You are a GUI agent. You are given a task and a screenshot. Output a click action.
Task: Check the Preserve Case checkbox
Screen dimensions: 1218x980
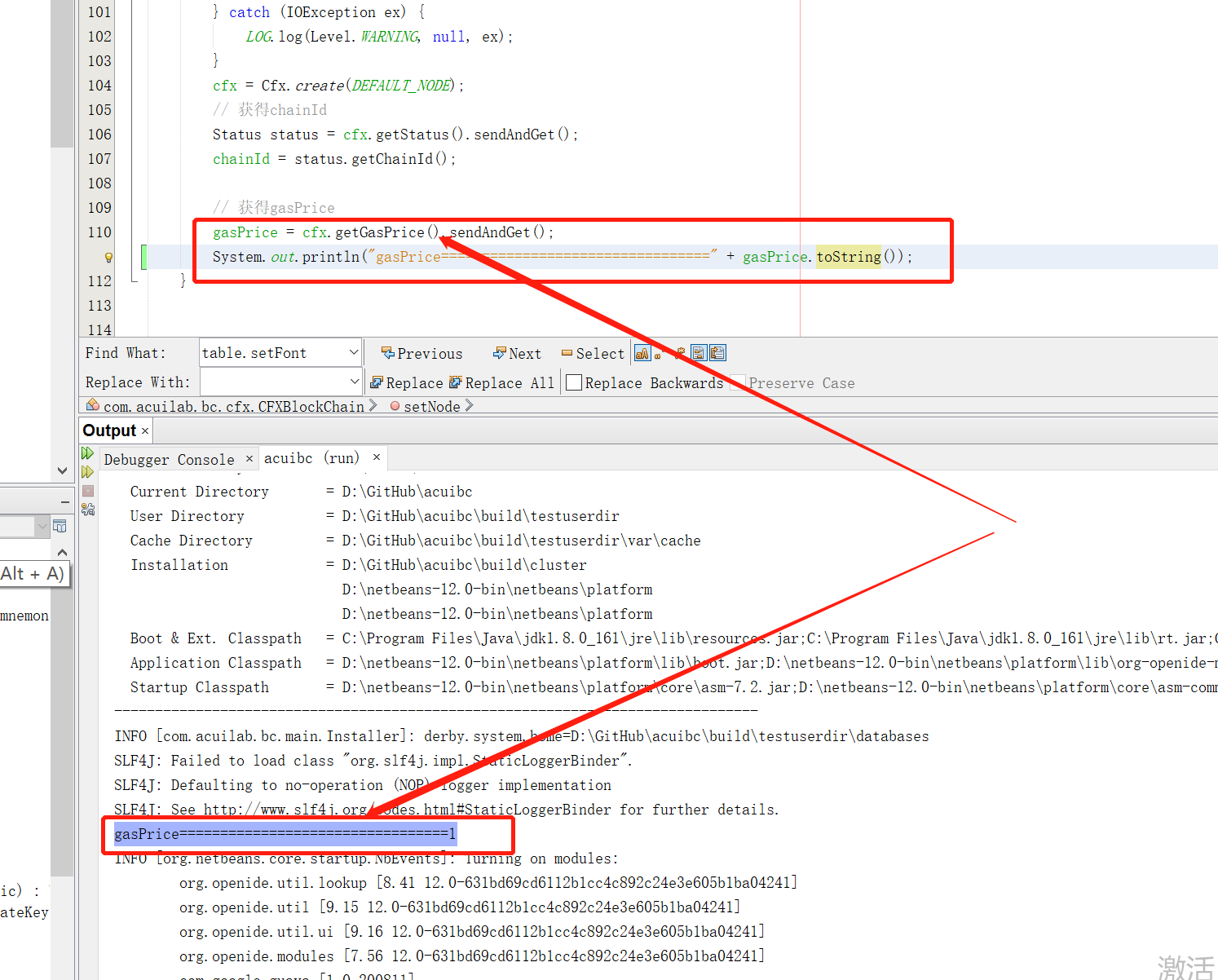coord(738,383)
